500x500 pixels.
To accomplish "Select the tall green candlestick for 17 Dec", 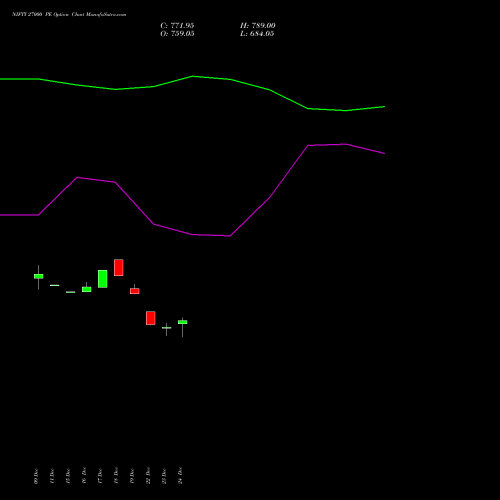I will (102, 279).
